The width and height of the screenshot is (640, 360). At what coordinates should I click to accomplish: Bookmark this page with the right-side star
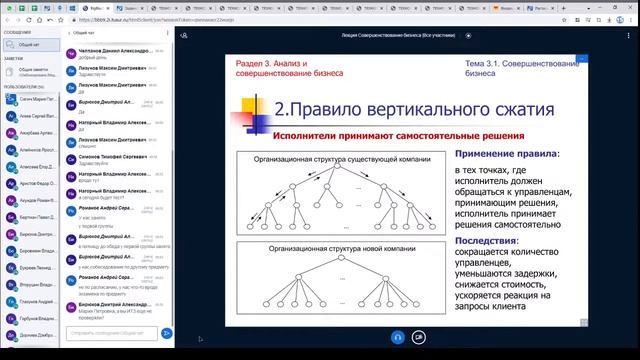coord(564,20)
